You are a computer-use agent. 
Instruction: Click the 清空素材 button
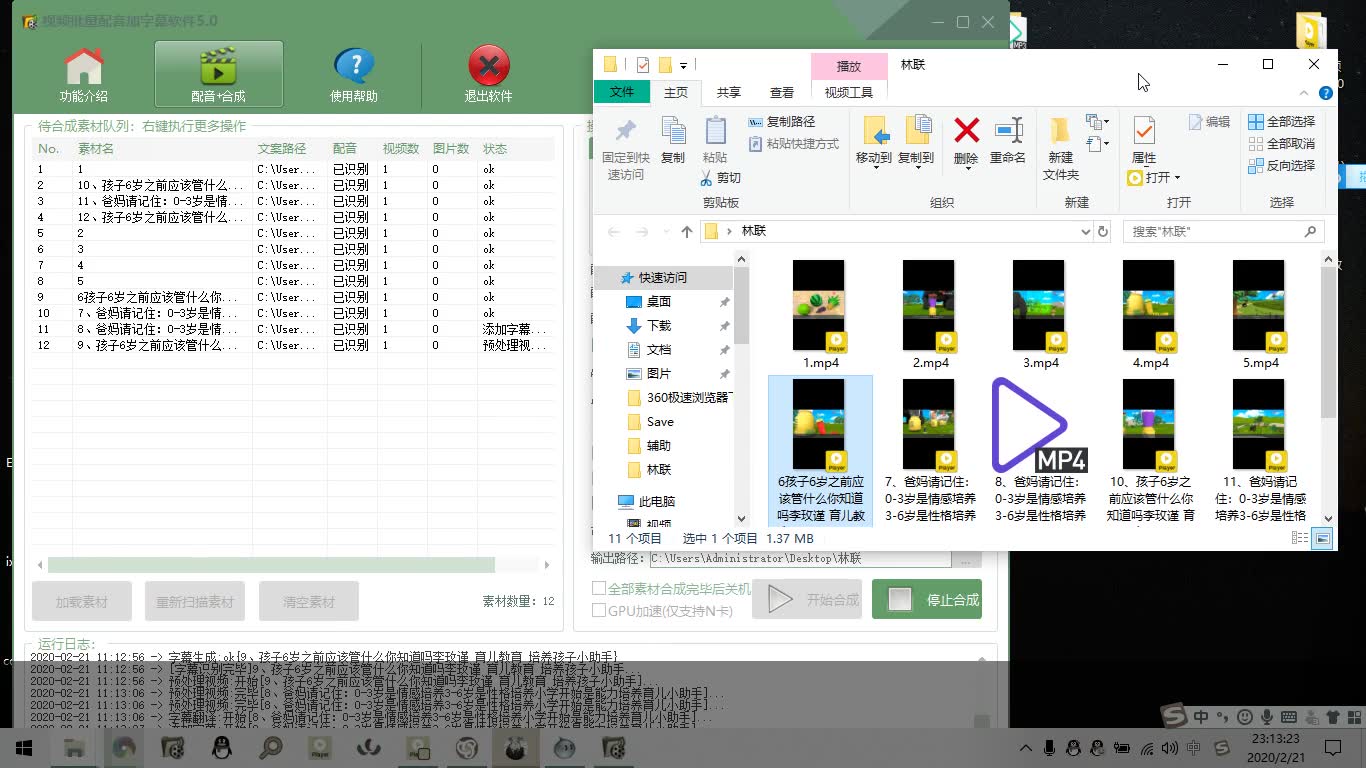coord(309,602)
